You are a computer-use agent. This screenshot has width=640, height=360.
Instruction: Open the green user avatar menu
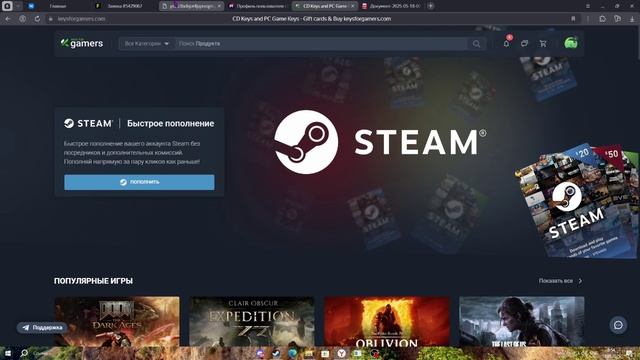[x=571, y=43]
